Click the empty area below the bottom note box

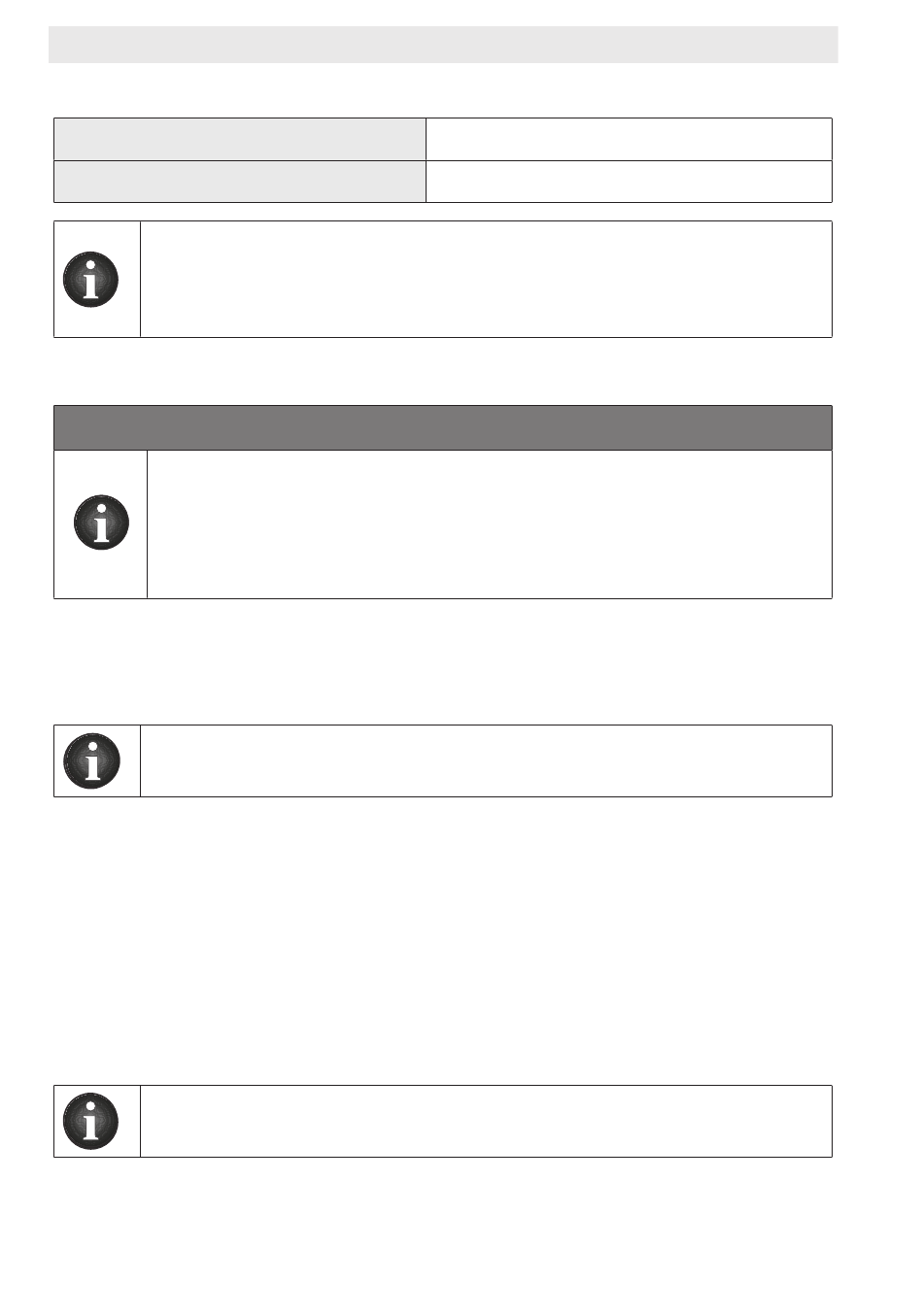[443, 1233]
